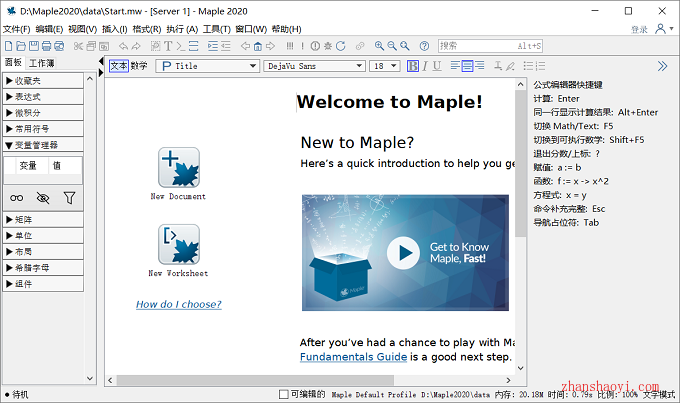Image resolution: width=680 pixels, height=403 pixels.
Task: Expand the 矩阵 palette
Action: coord(43,220)
